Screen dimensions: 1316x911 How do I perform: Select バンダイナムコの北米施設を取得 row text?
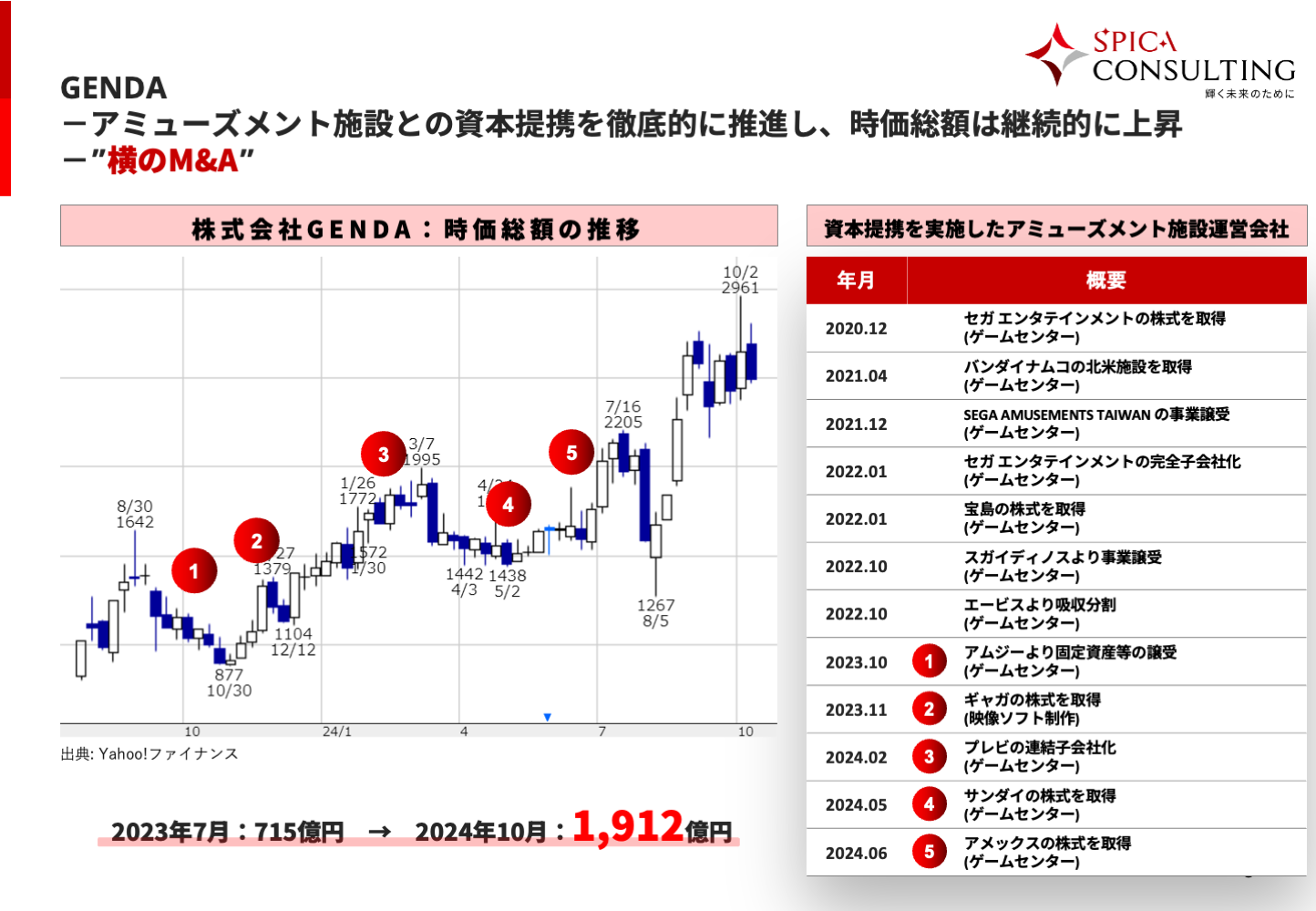click(x=1078, y=366)
